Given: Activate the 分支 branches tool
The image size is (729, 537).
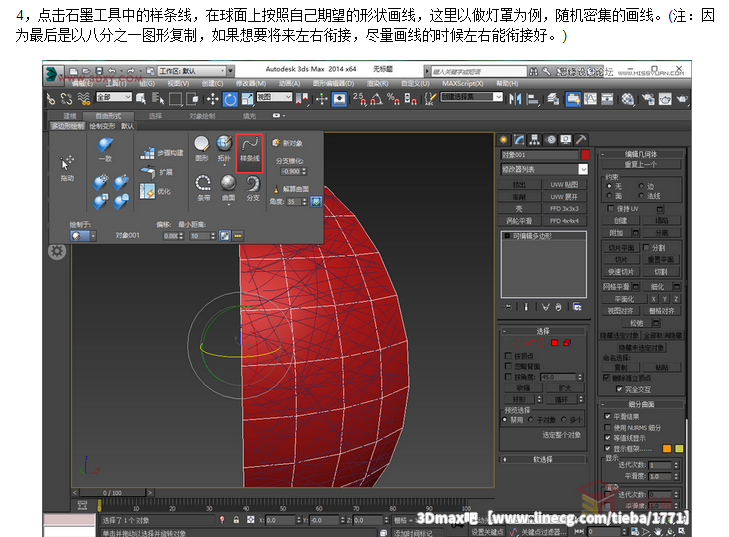Looking at the screenshot, I should coord(252,187).
